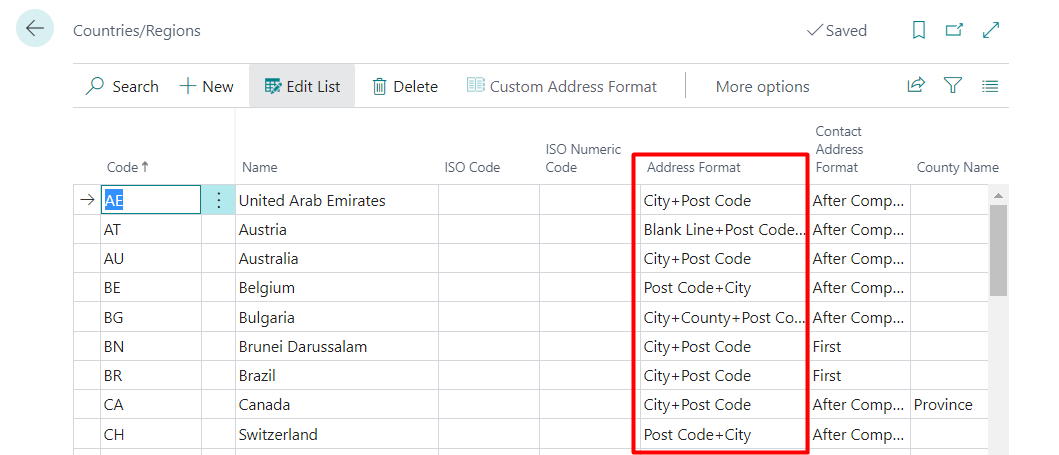1059x455 pixels.
Task: Click the share icon
Action: (x=915, y=86)
